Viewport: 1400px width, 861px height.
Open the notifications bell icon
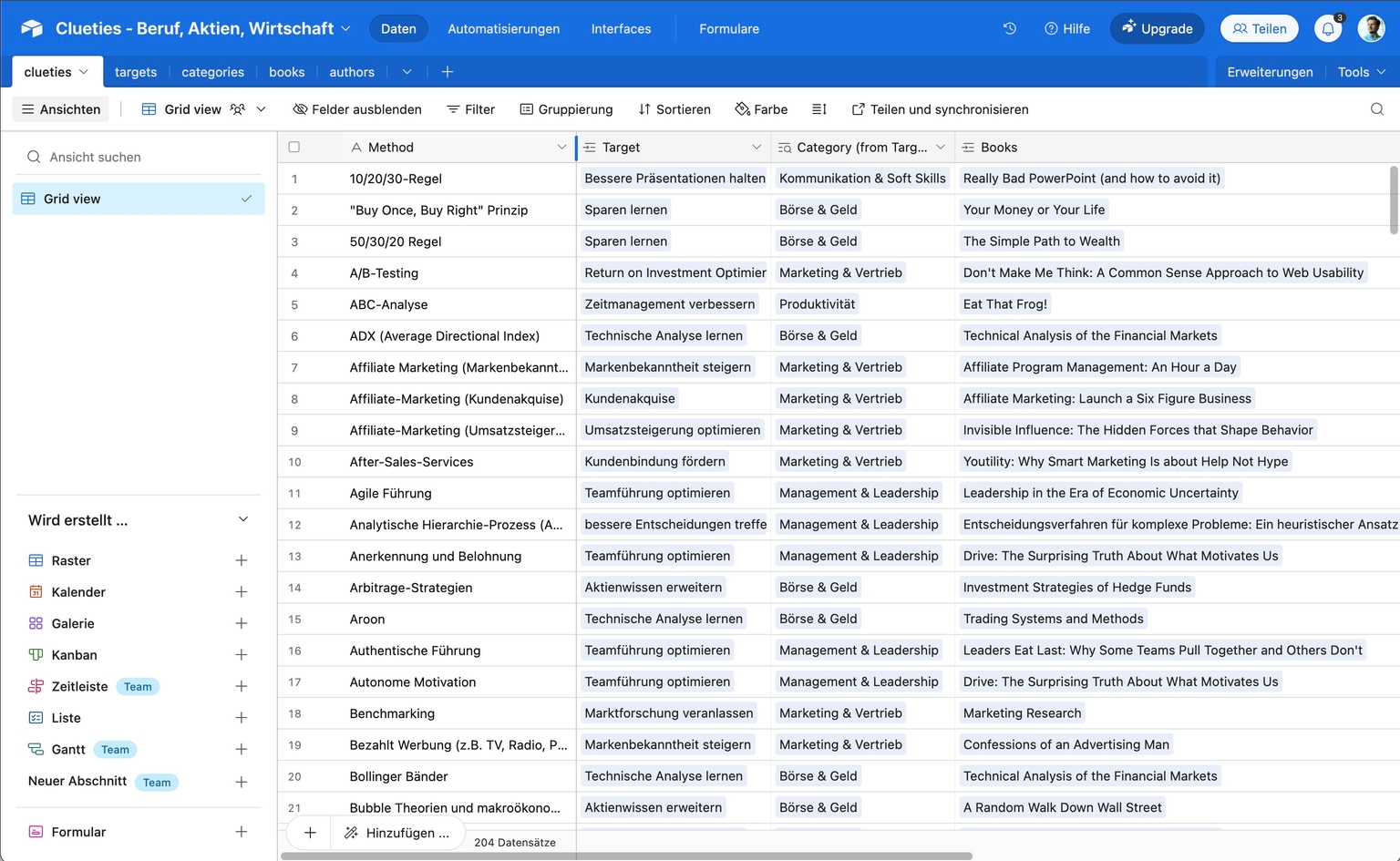(1328, 29)
